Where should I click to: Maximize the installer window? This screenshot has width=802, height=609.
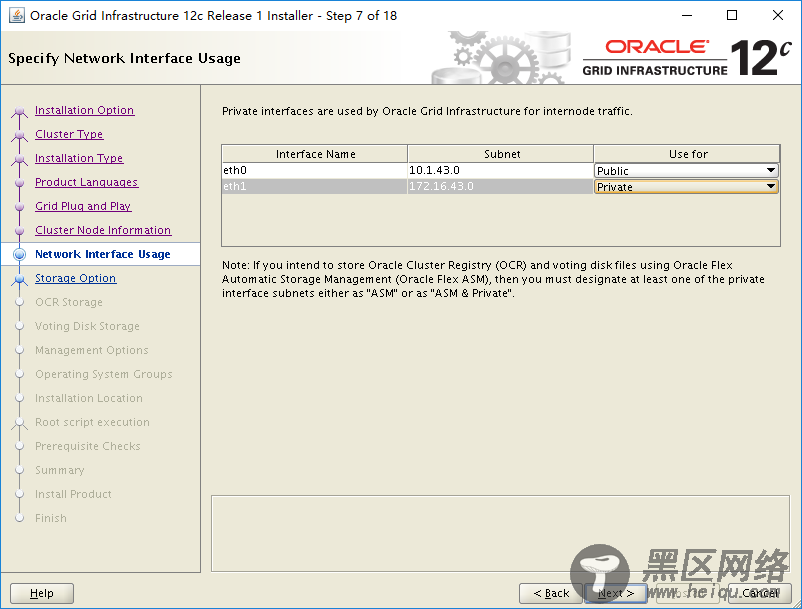pos(732,15)
